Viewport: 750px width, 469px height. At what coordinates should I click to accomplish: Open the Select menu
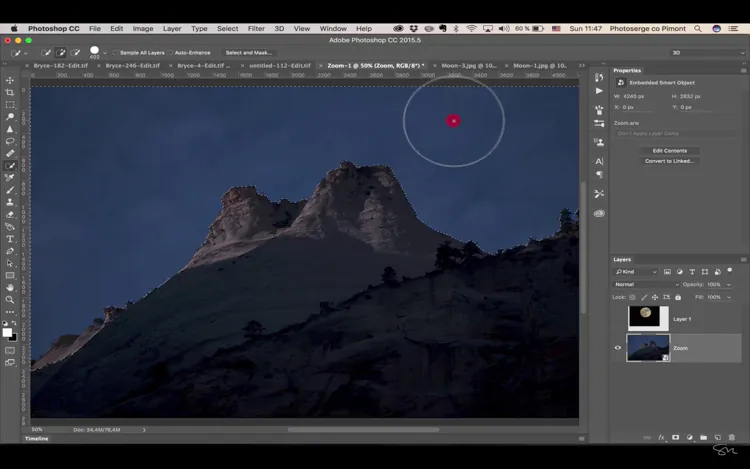pyautogui.click(x=227, y=29)
